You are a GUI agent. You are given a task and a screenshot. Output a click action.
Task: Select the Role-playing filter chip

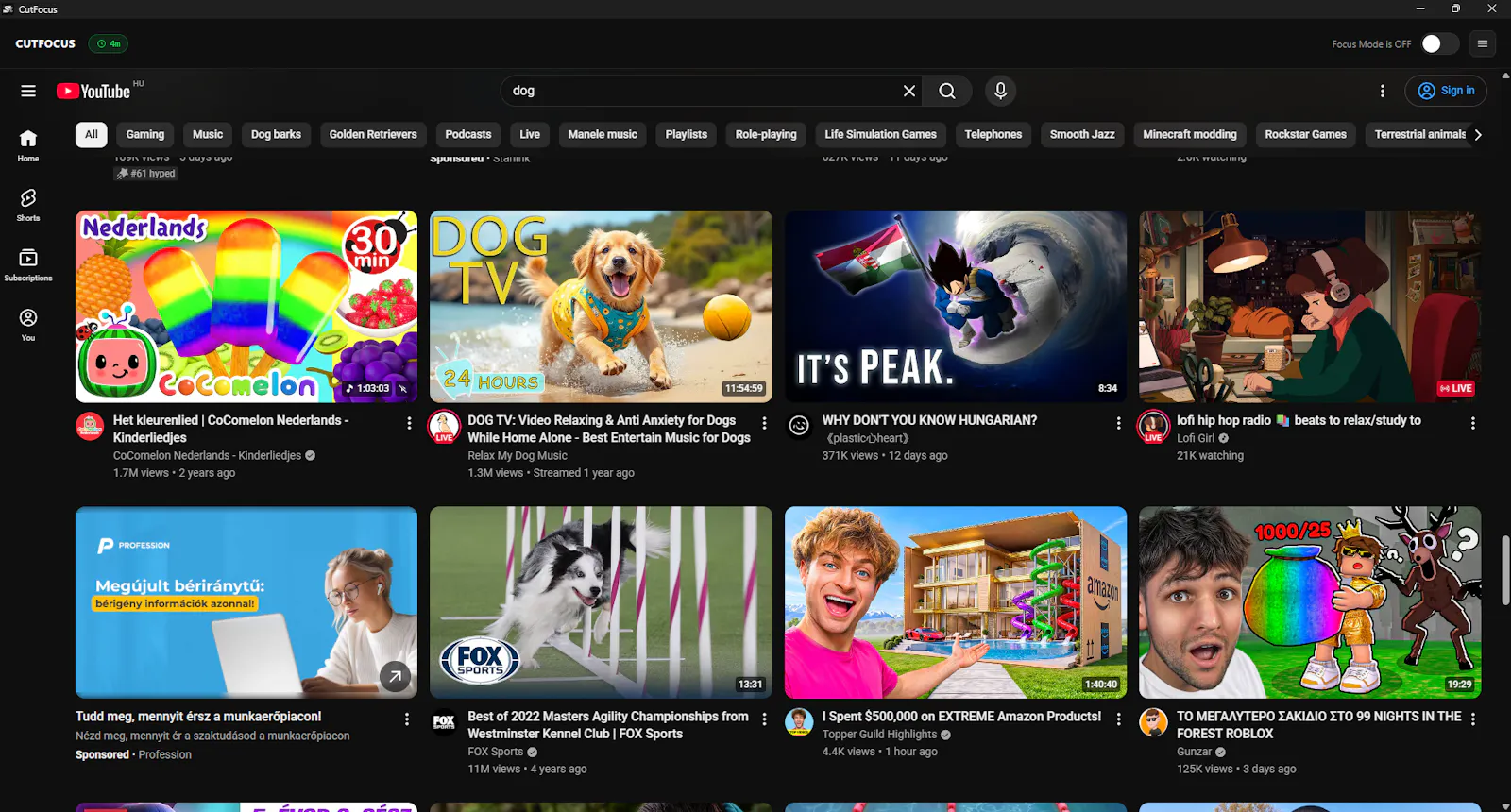tap(766, 135)
